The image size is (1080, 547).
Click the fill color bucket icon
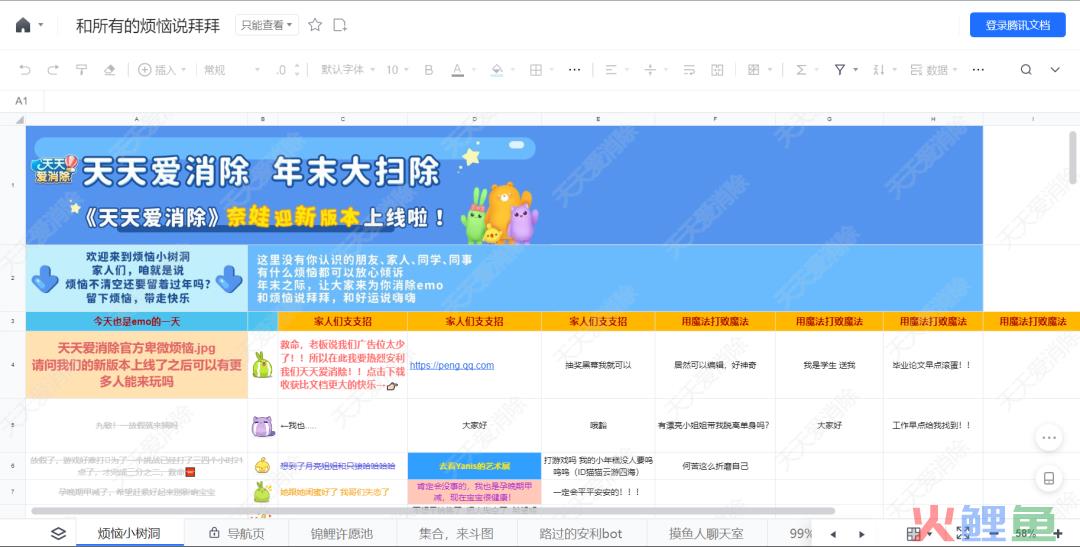tap(497, 70)
